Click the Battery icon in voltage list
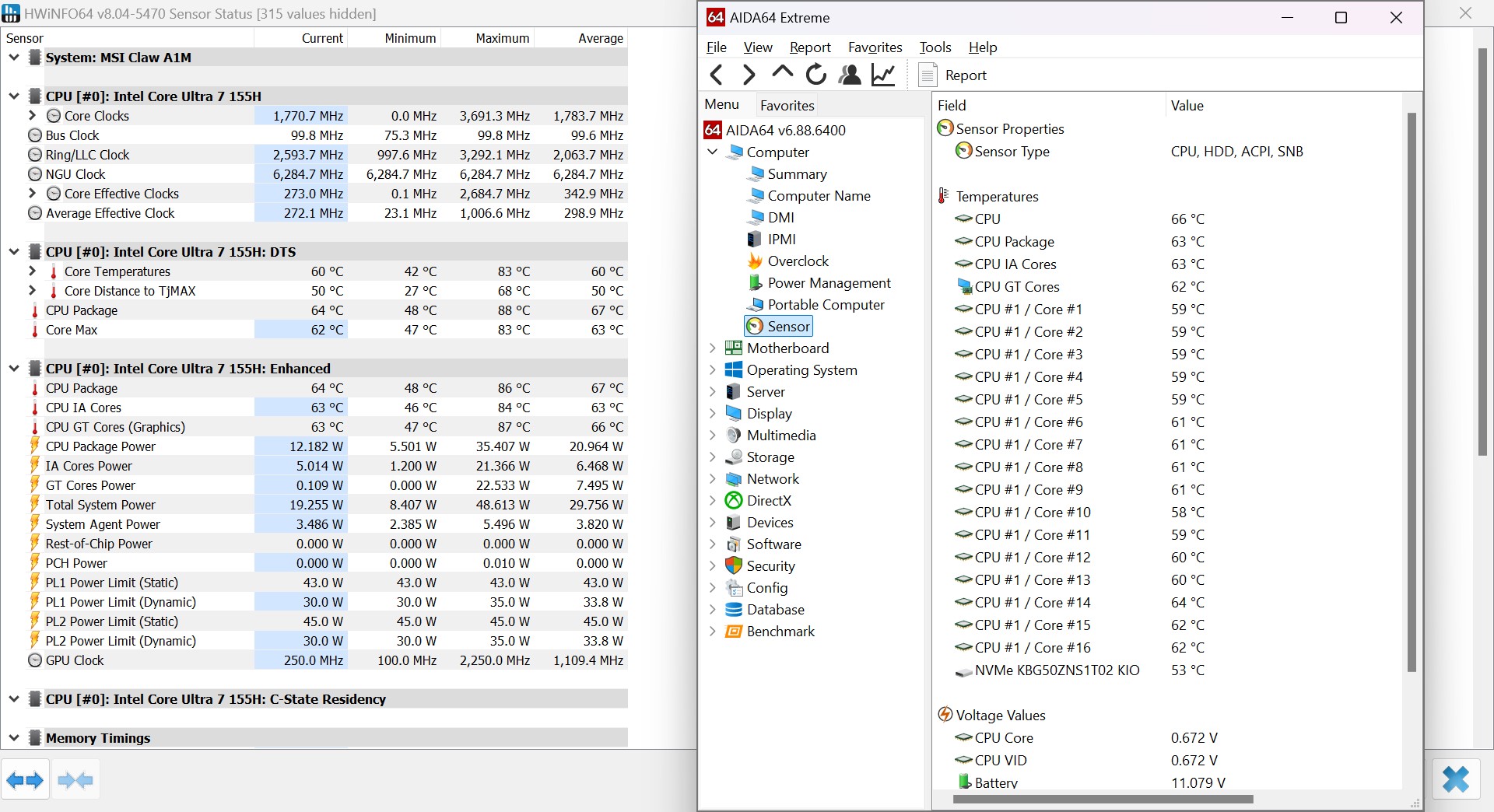This screenshot has height=812, width=1494. tap(965, 782)
